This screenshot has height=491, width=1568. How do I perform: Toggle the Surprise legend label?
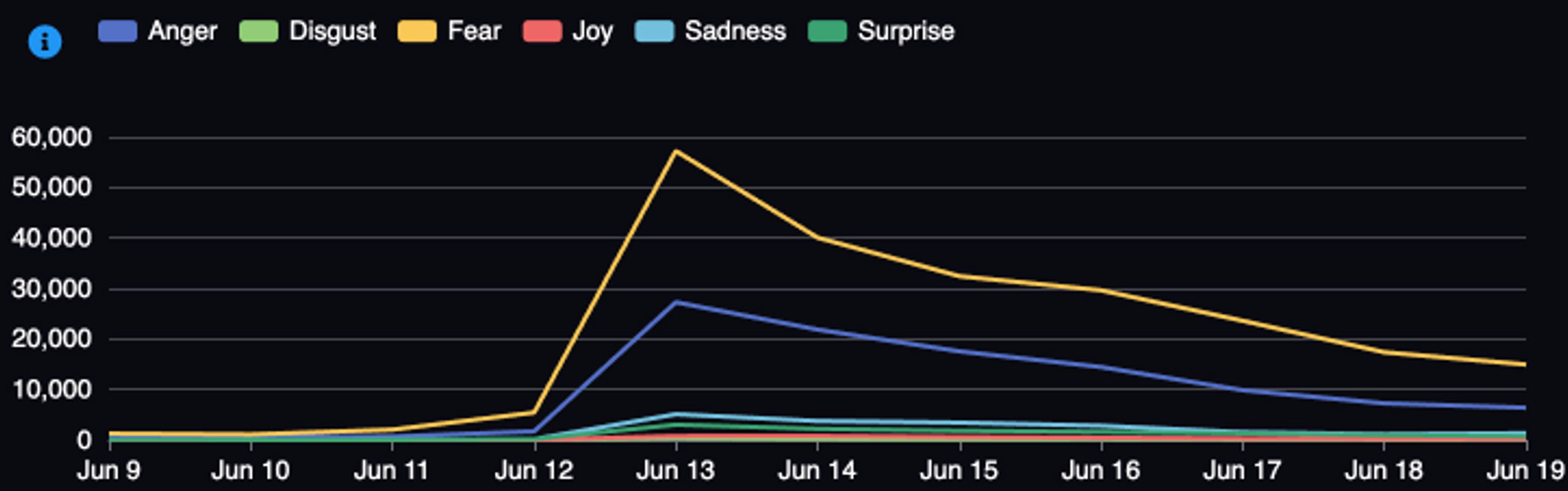pyautogui.click(x=905, y=31)
